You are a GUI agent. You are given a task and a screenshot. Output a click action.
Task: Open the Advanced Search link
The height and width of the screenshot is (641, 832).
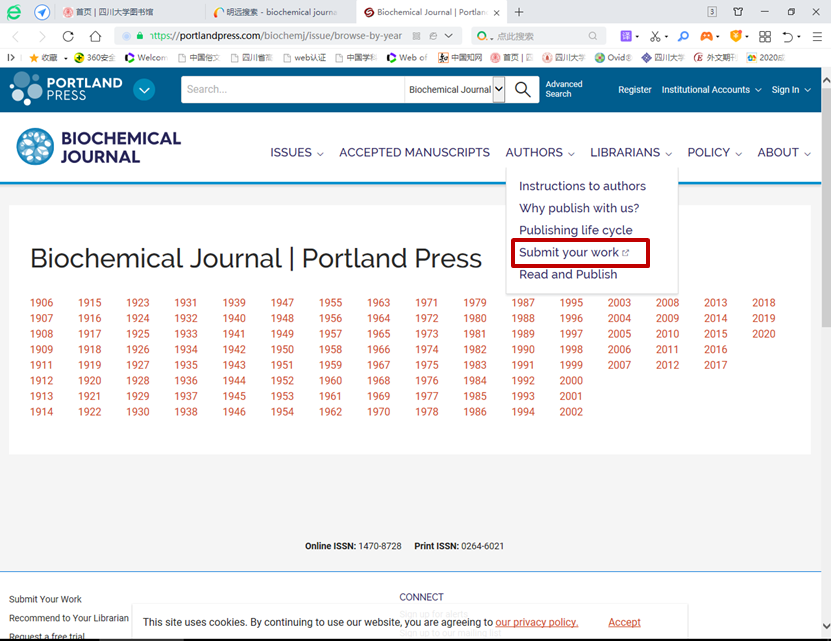point(564,89)
